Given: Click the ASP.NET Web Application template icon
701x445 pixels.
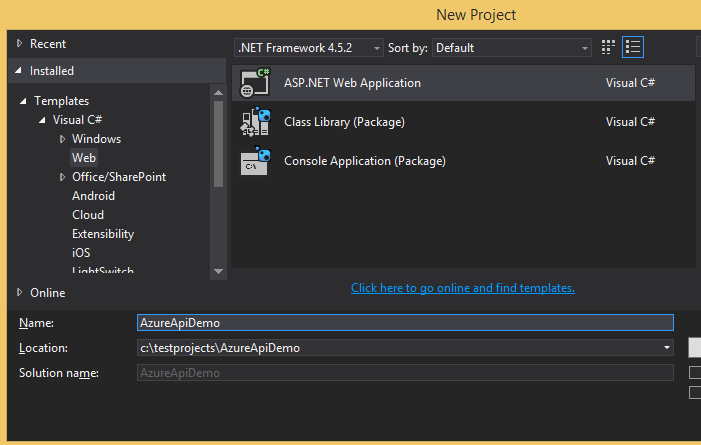Looking at the screenshot, I should 255,83.
